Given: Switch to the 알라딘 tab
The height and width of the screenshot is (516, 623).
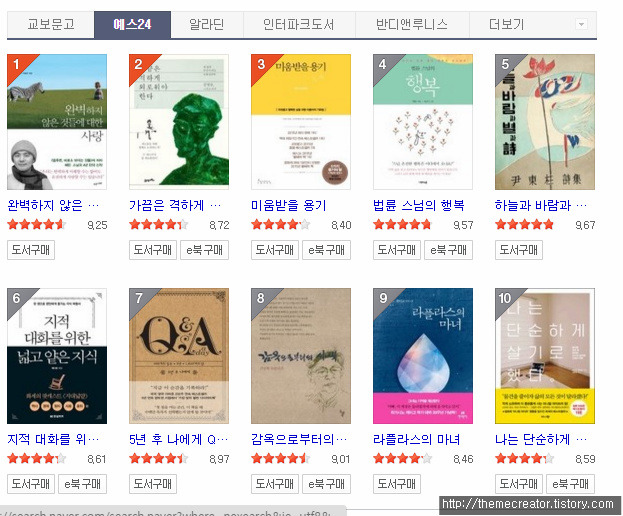Looking at the screenshot, I should tap(207, 25).
